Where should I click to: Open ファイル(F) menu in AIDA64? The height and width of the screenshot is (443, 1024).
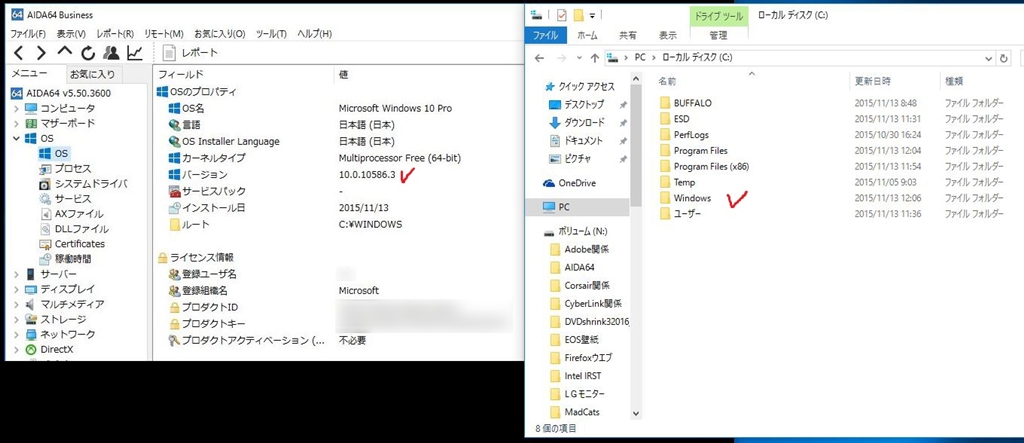tap(28, 33)
